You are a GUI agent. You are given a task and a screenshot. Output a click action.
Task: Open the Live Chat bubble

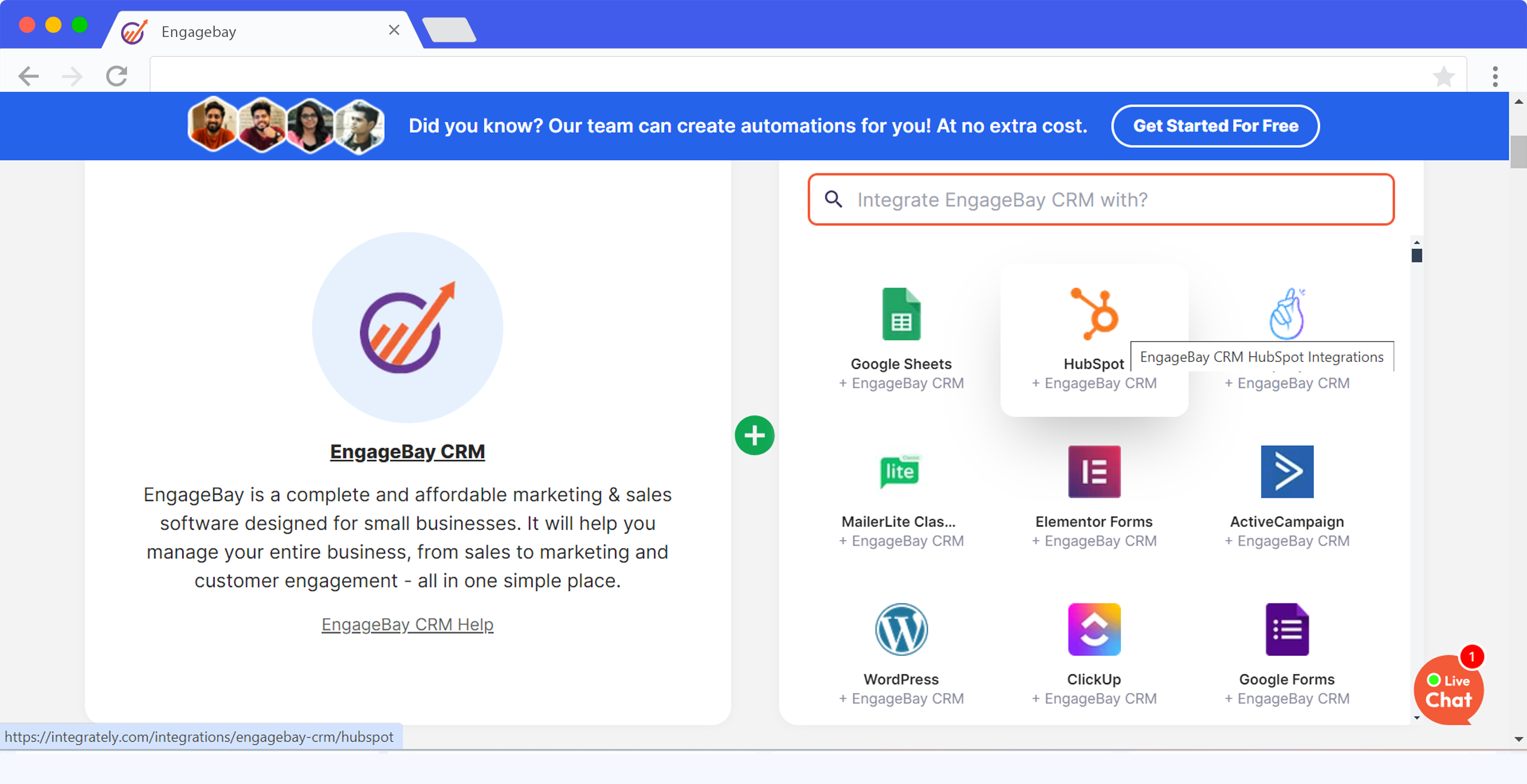click(x=1449, y=690)
